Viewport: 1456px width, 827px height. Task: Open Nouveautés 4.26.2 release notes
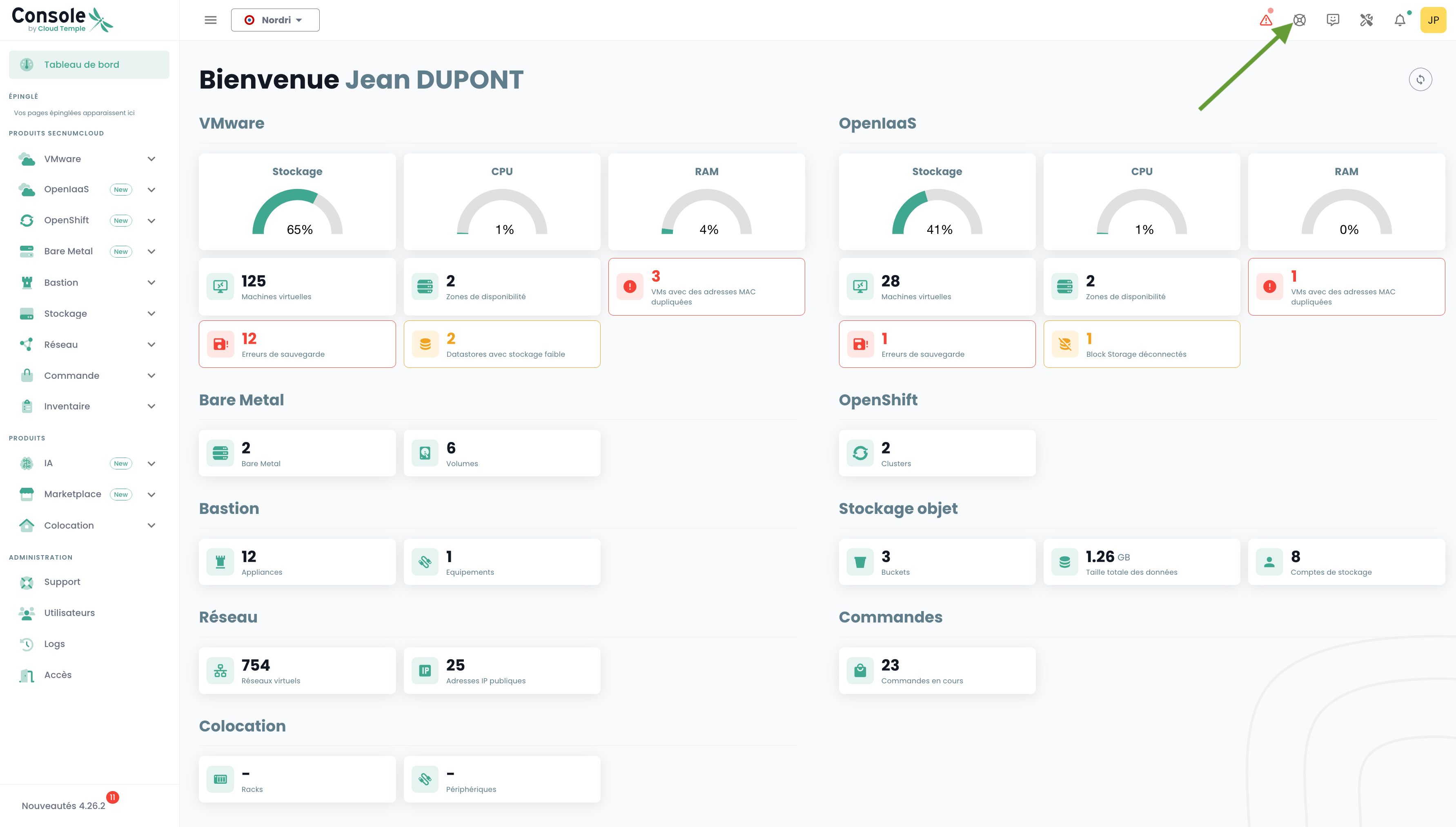pos(64,805)
